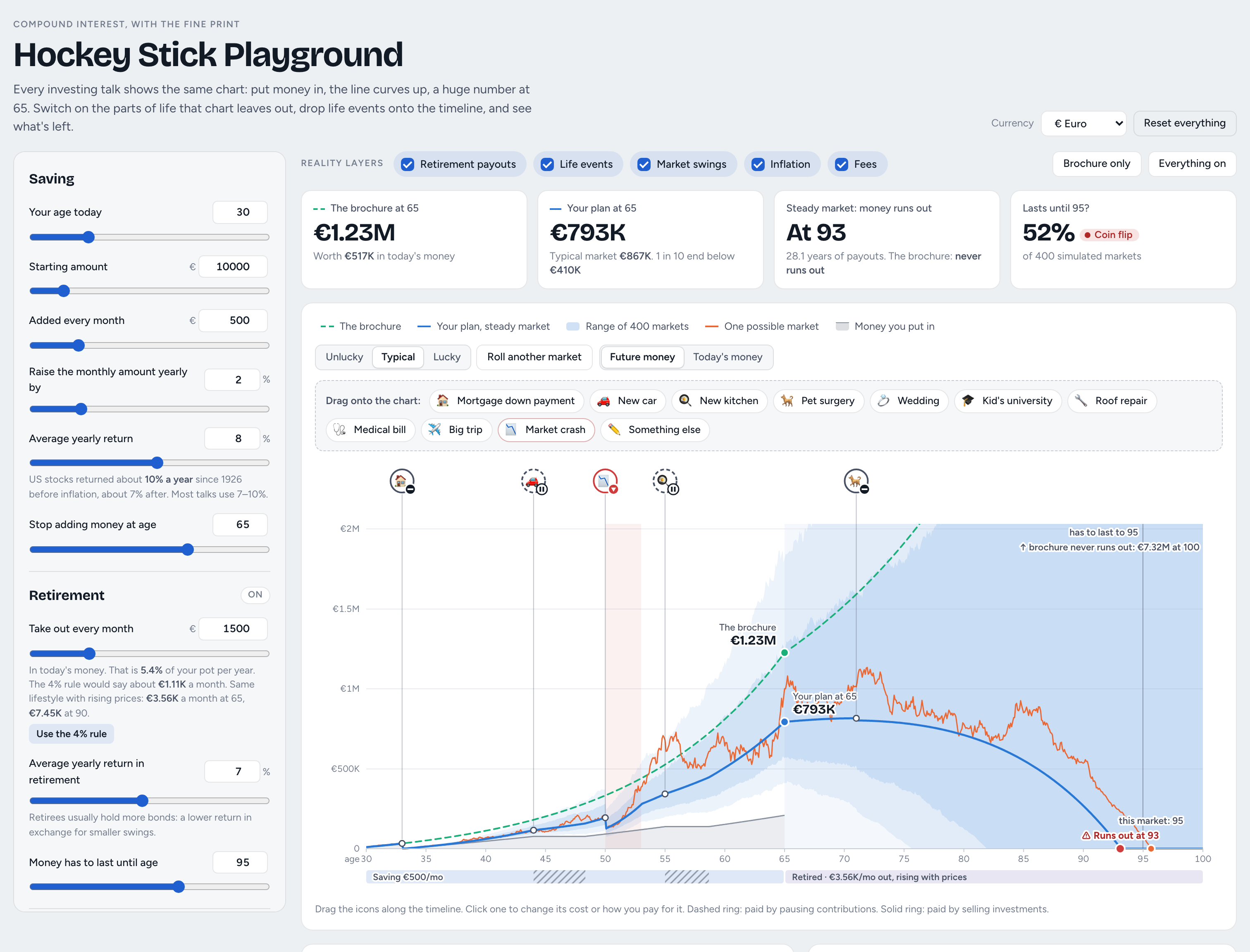Click the Take out every month amount field

(234, 629)
